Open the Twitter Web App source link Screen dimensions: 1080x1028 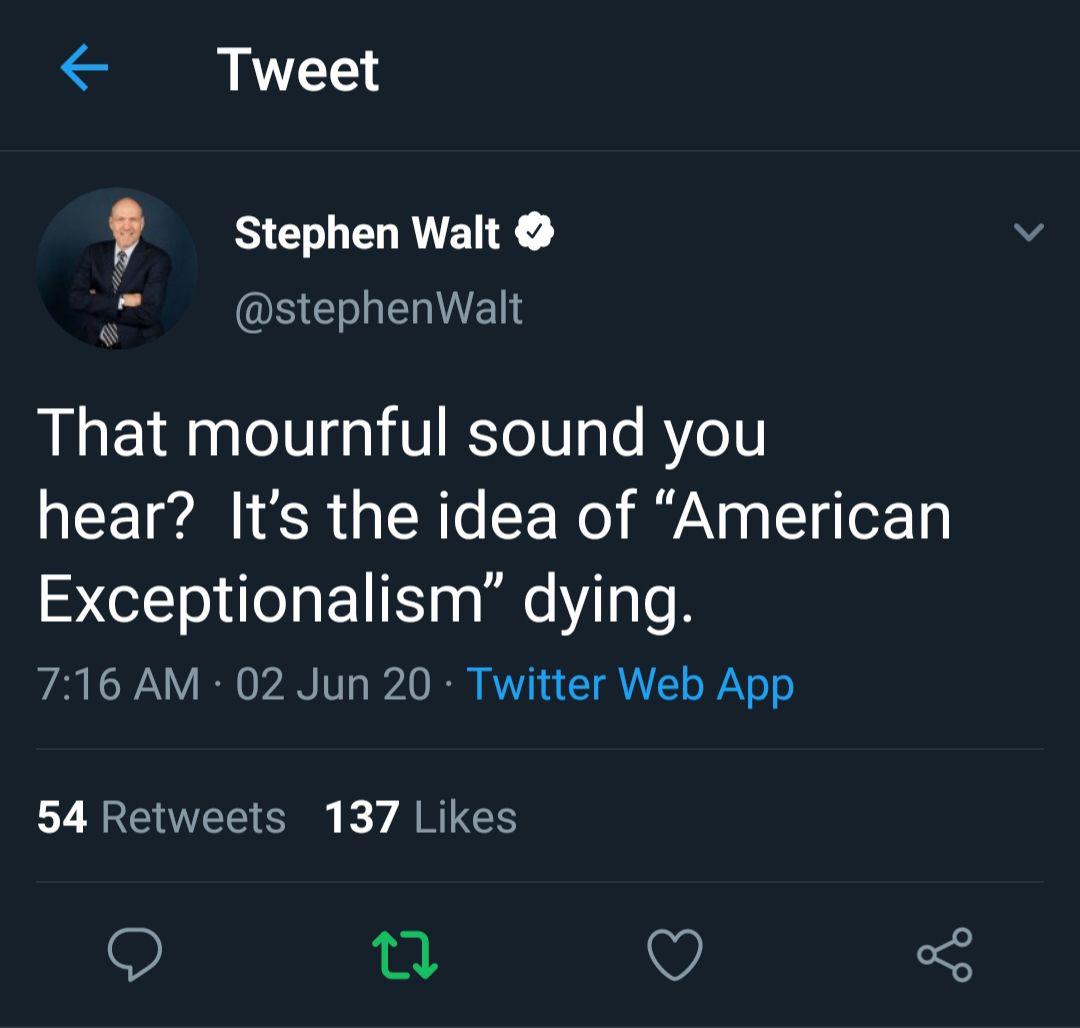point(630,684)
